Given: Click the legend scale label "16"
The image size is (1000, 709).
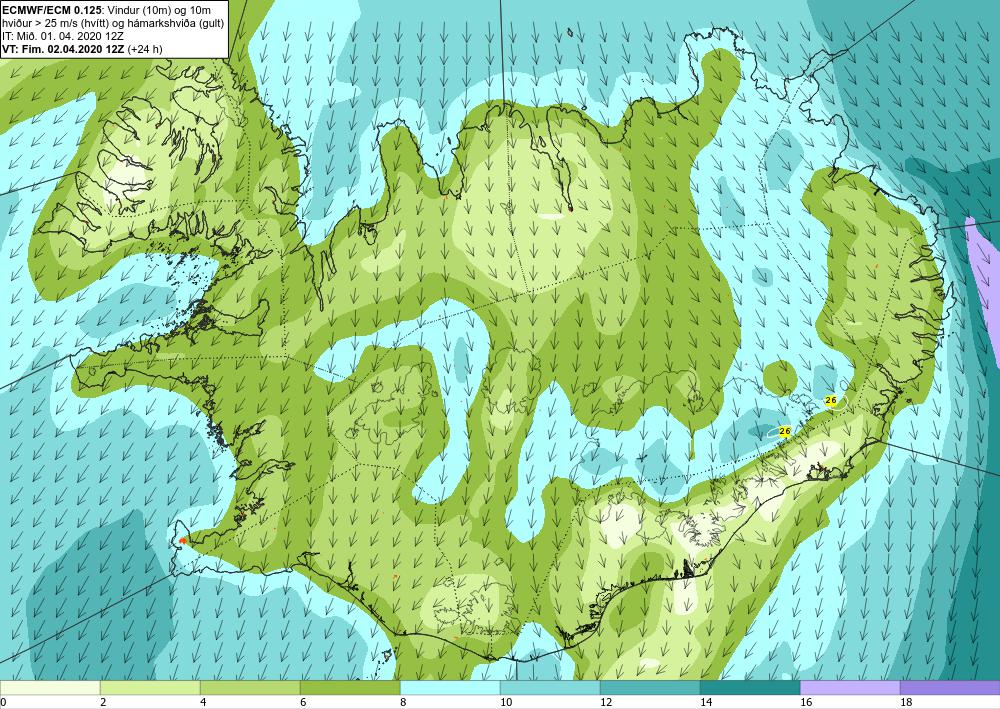Looking at the screenshot, I should click(x=806, y=702).
